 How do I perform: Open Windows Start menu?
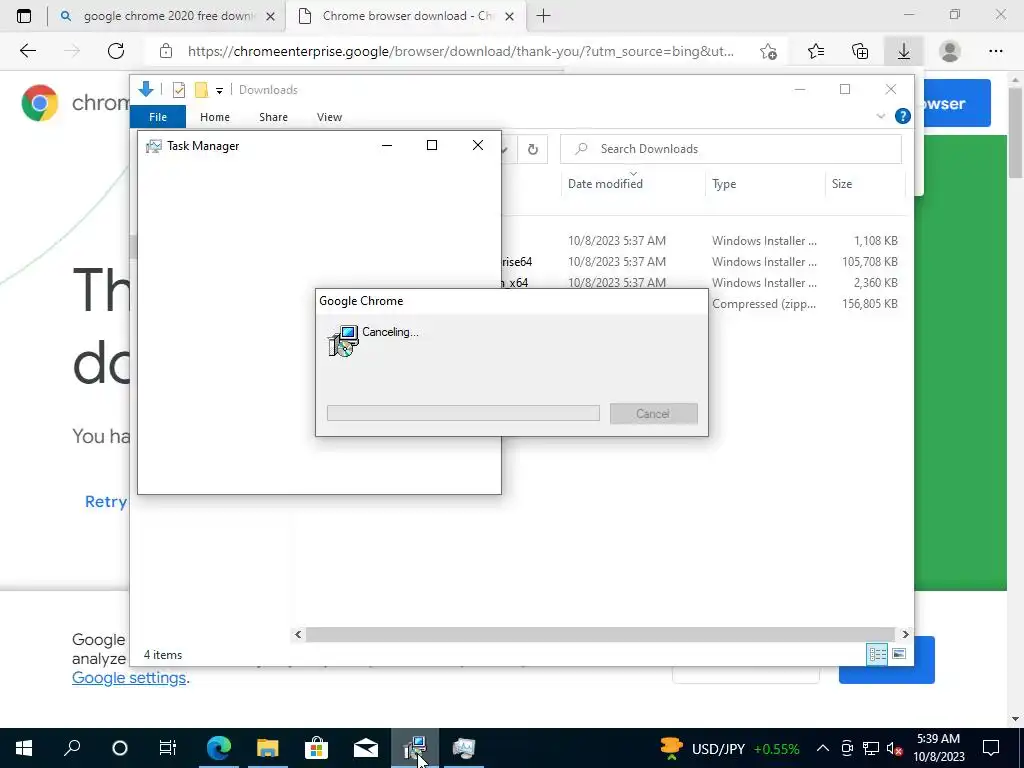click(24, 748)
